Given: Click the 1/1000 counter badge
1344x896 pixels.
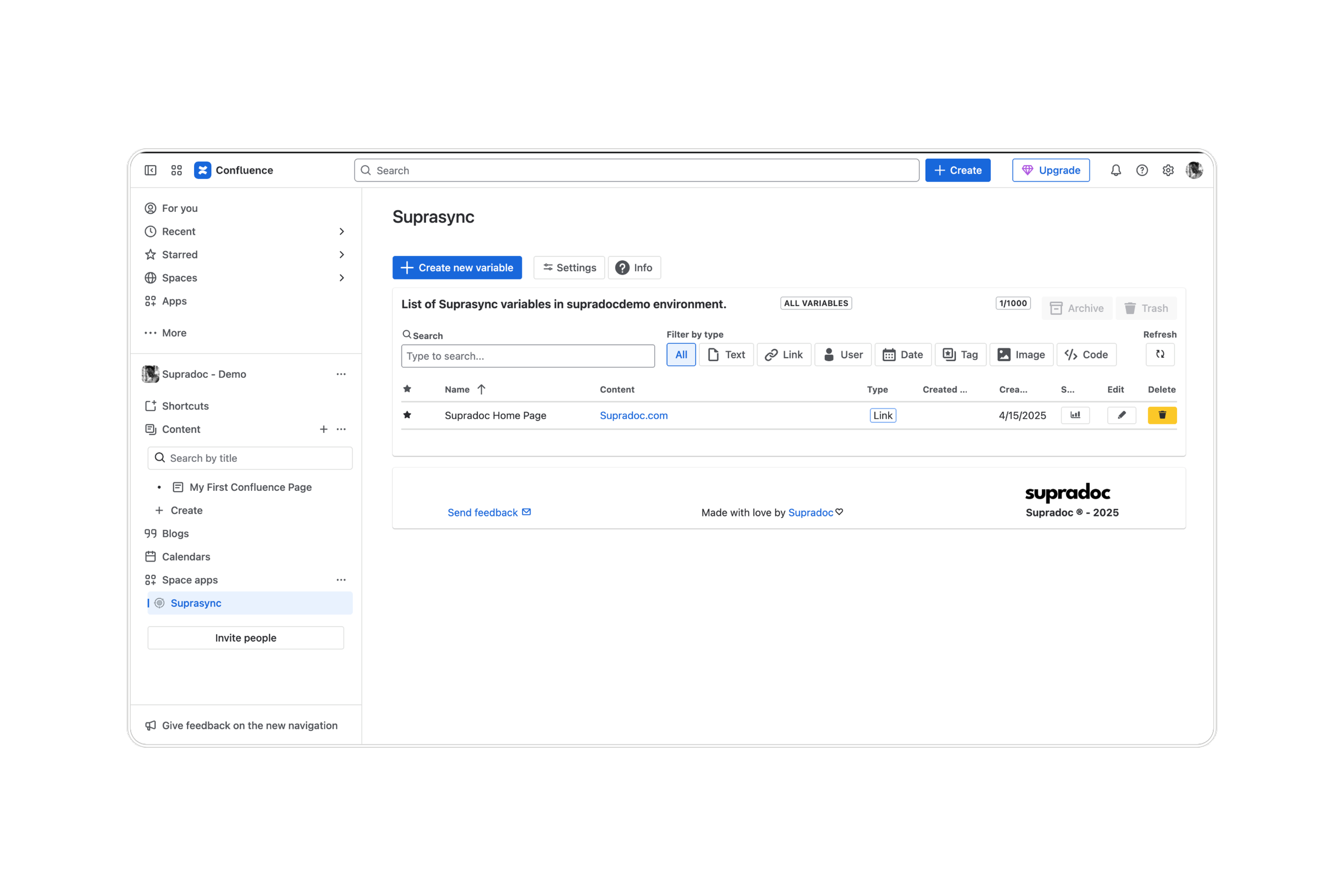Looking at the screenshot, I should pyautogui.click(x=1013, y=304).
